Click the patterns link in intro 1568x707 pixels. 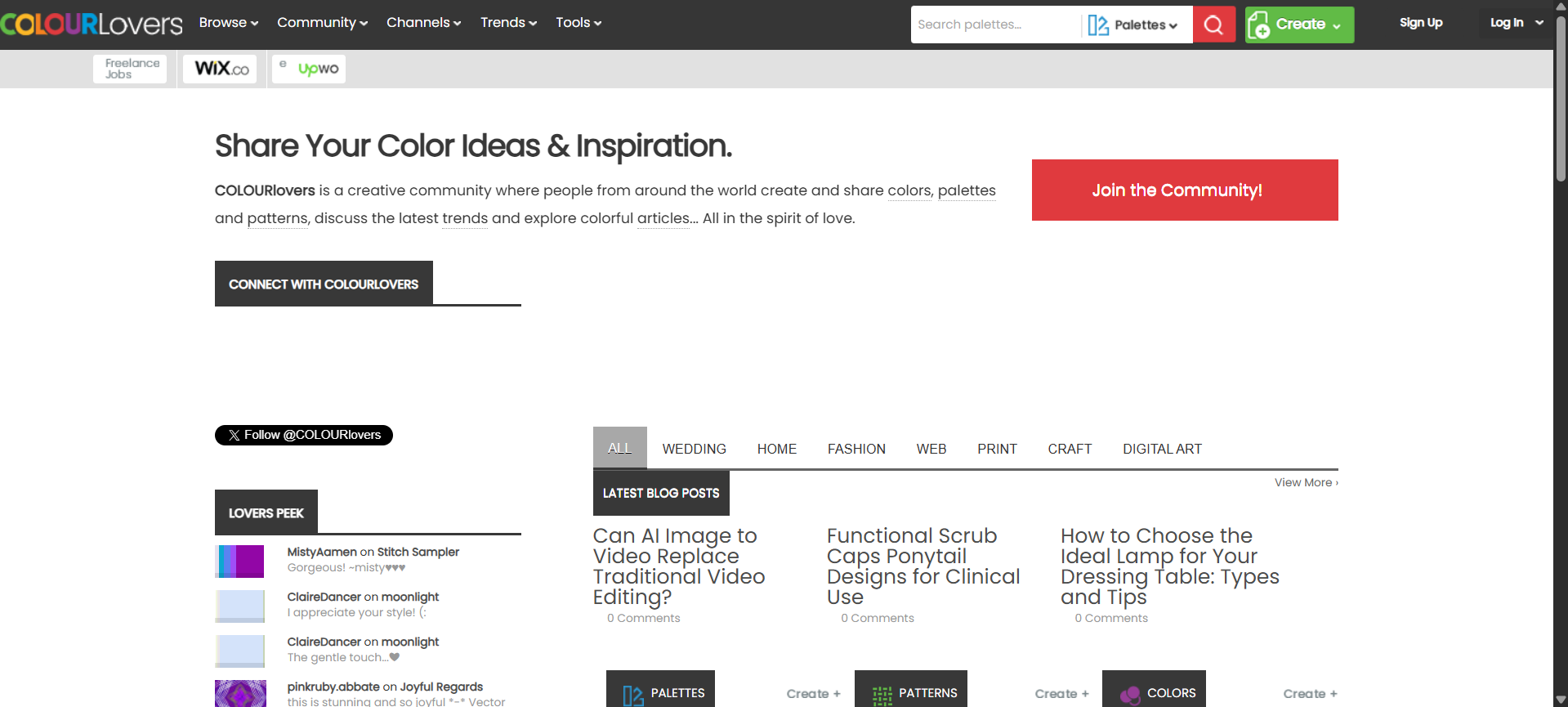tap(278, 218)
